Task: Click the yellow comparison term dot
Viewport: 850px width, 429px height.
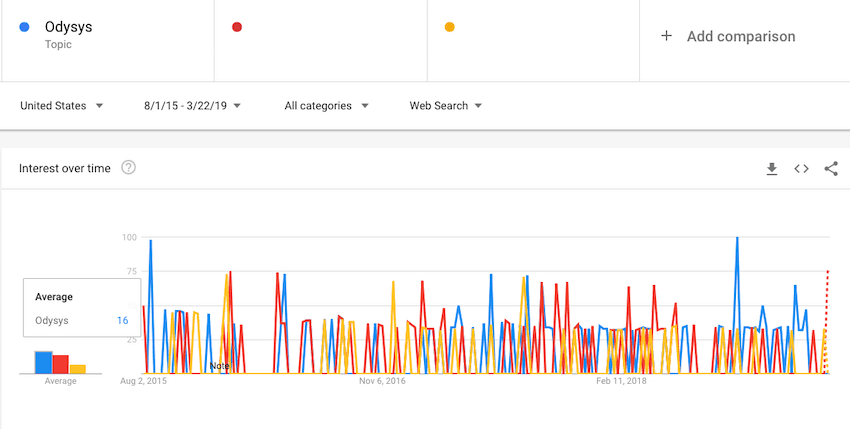Action: point(449,27)
